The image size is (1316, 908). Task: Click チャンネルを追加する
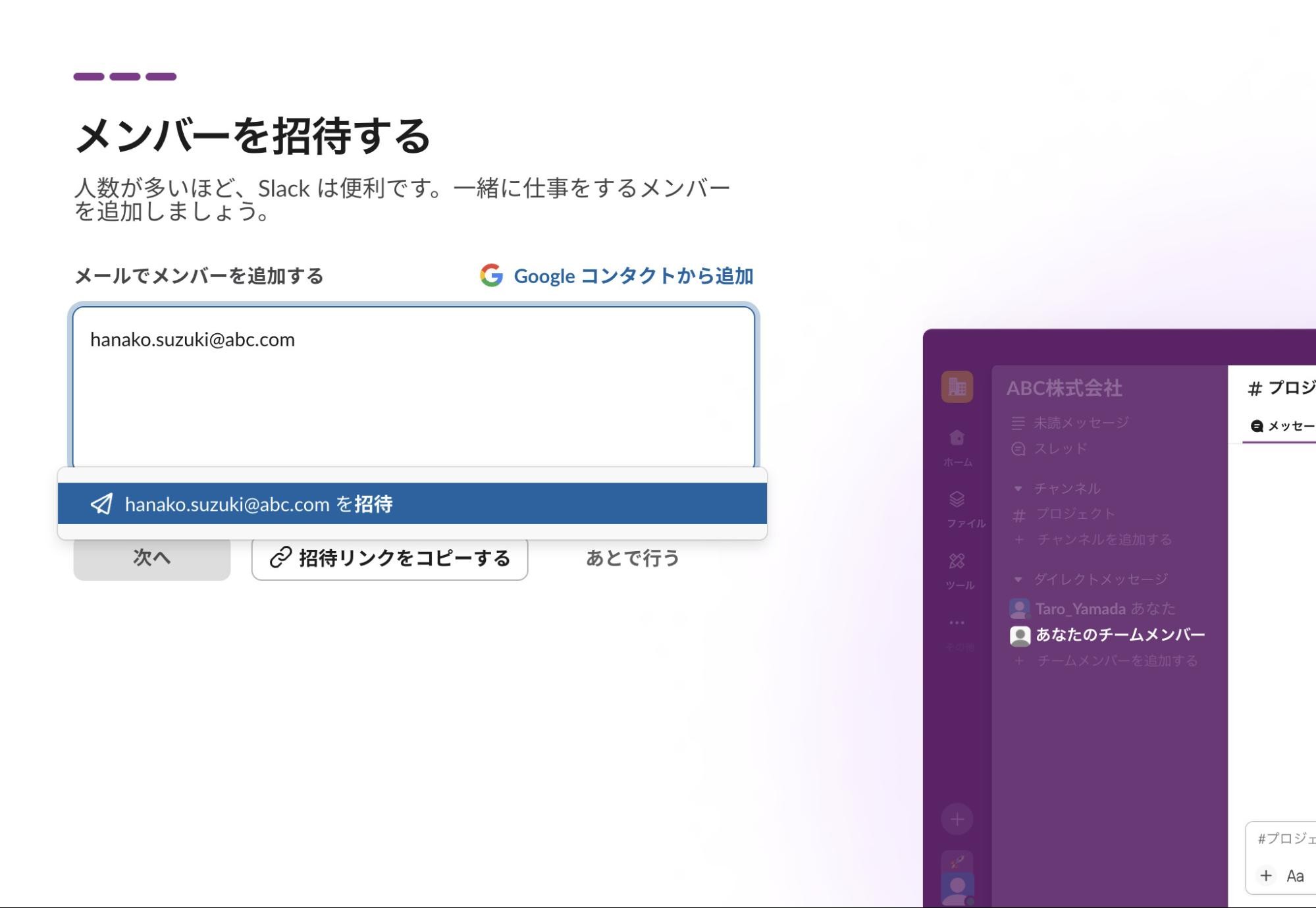tap(1105, 540)
